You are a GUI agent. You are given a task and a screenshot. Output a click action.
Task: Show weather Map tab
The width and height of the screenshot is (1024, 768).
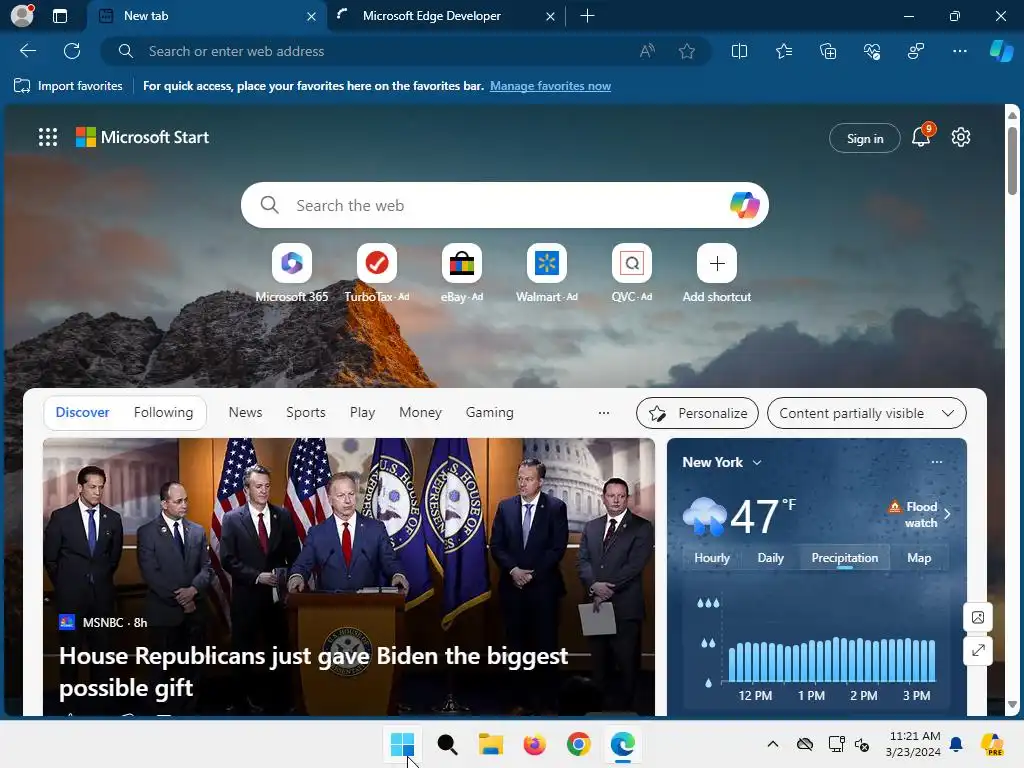coord(919,558)
